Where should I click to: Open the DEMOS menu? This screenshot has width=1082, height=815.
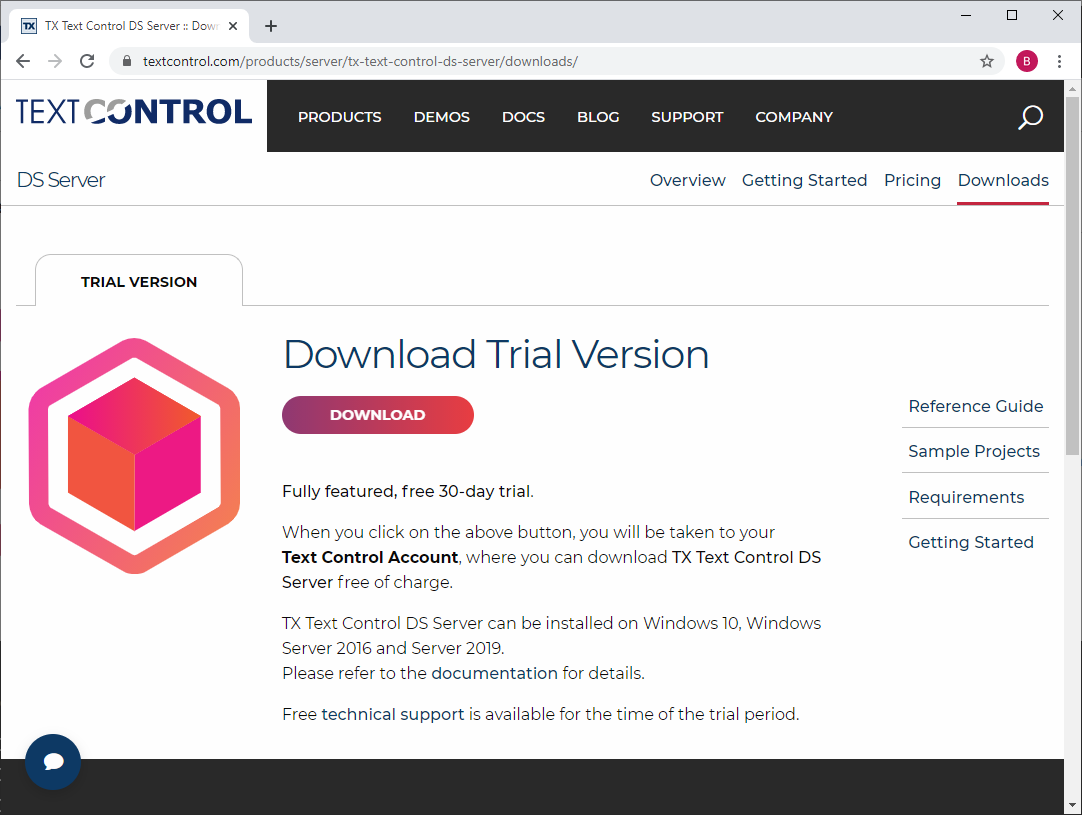tap(442, 117)
